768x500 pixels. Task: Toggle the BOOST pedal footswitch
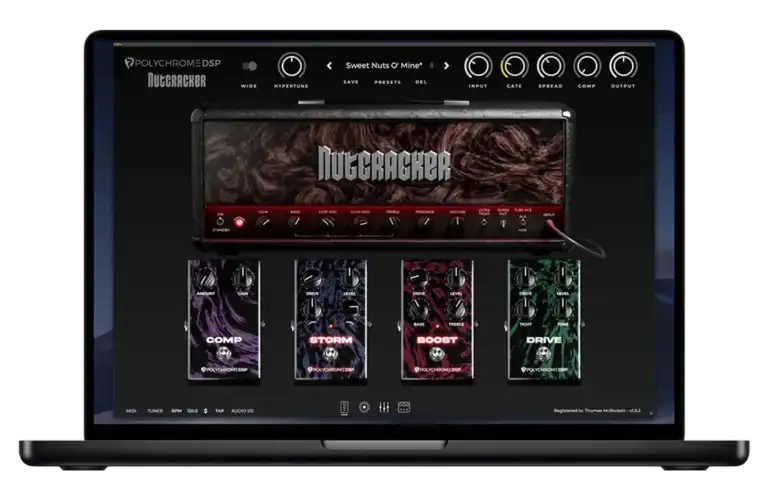click(437, 353)
